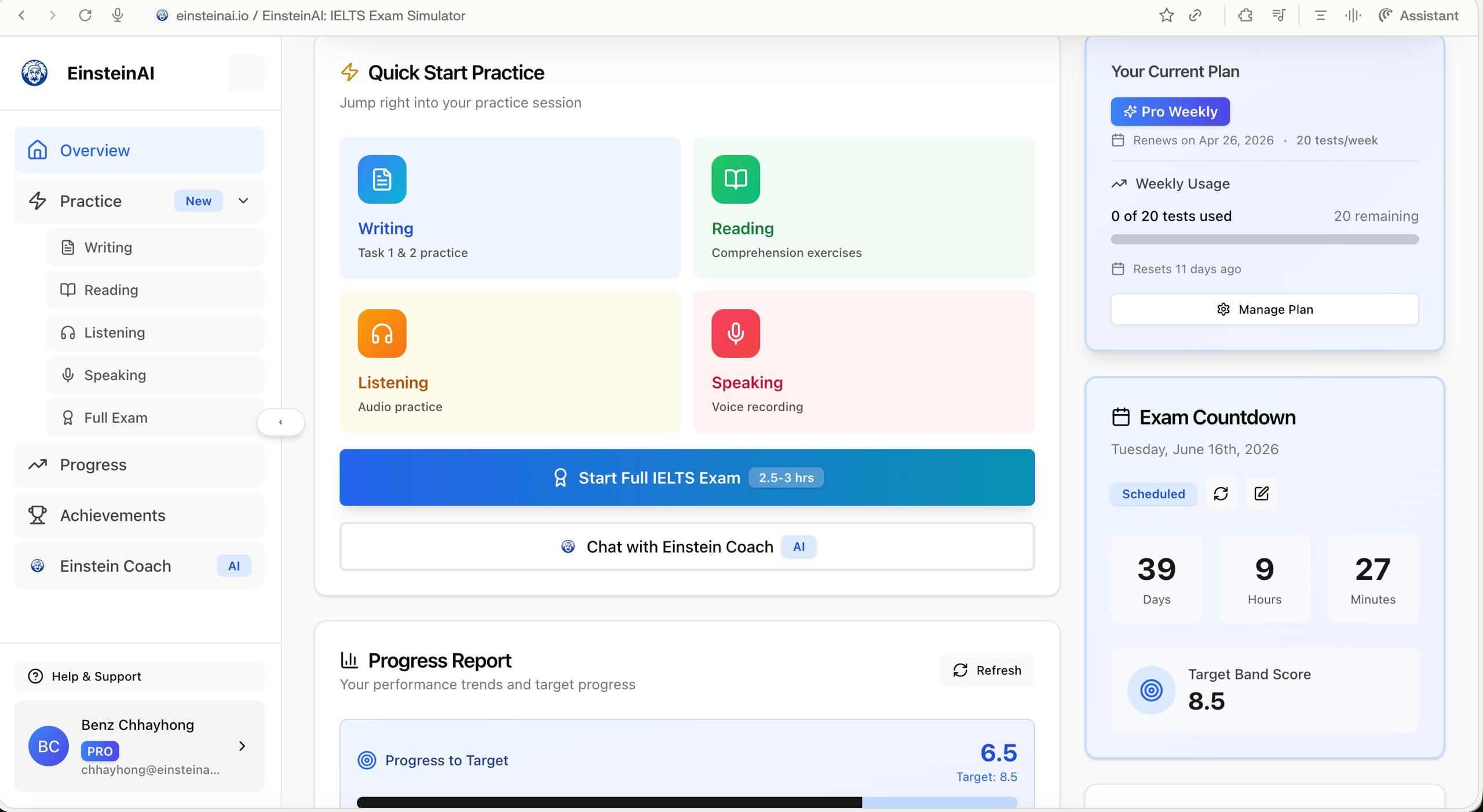Viewport: 1483px width, 812px height.
Task: Click the AI badge beside Einstein Coach
Action: click(234, 566)
